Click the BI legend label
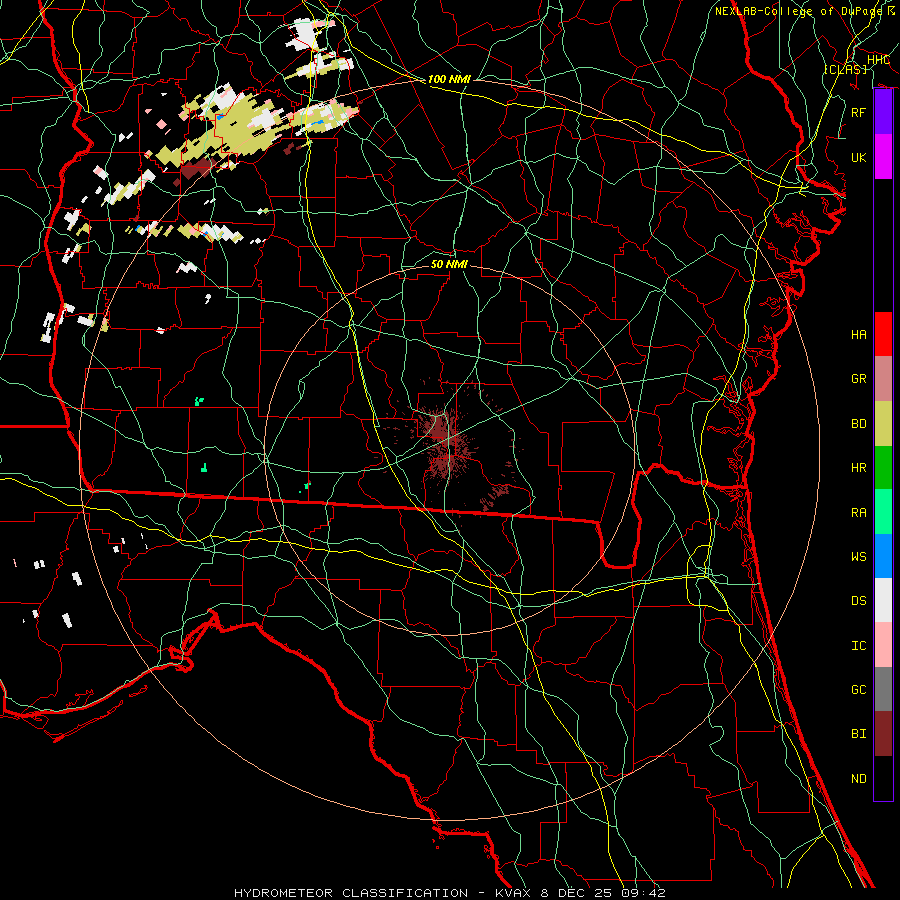The image size is (900, 900). 858,734
